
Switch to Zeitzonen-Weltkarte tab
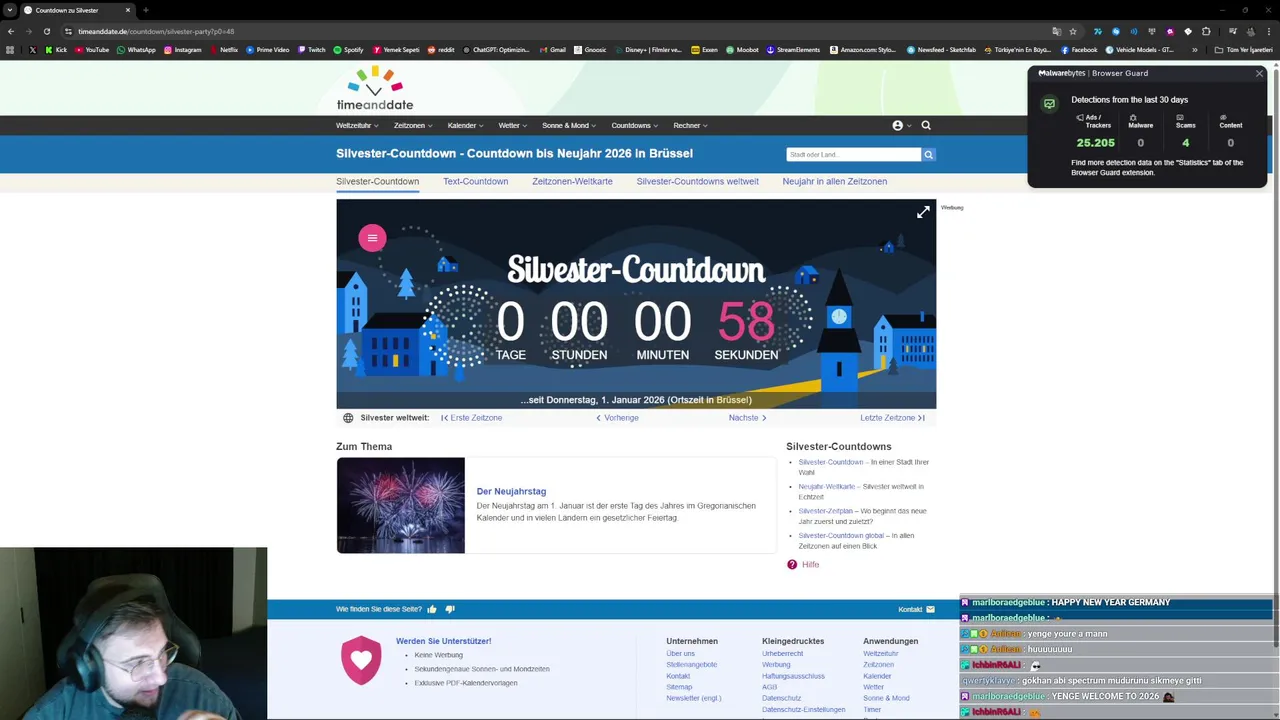[x=572, y=181]
